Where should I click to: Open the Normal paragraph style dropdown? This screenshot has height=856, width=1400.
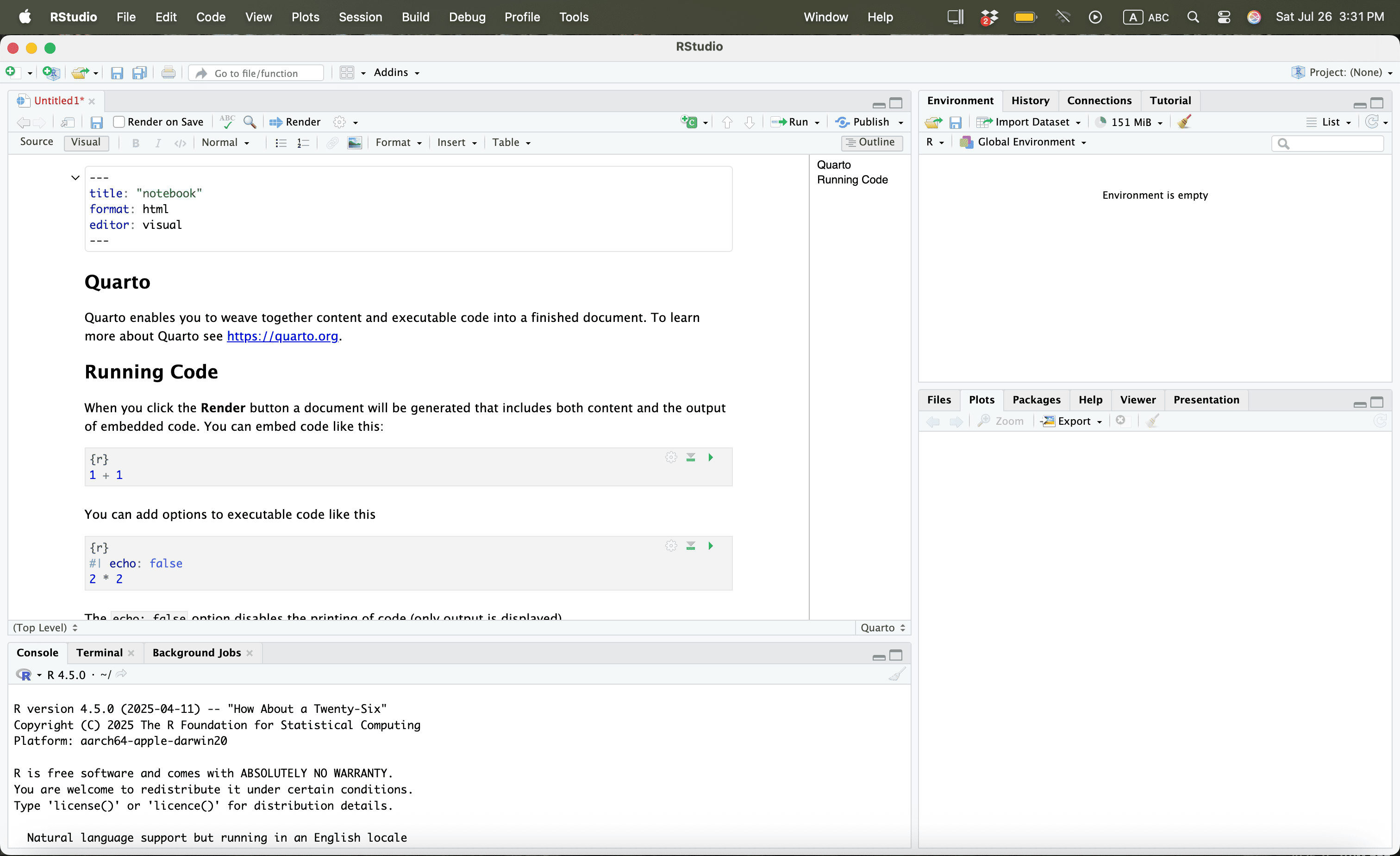coord(225,143)
